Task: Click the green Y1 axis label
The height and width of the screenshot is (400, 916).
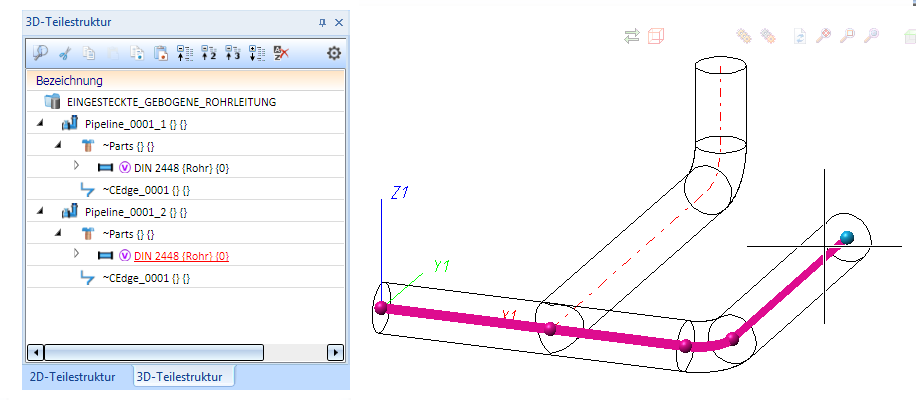Action: pyautogui.click(x=442, y=267)
